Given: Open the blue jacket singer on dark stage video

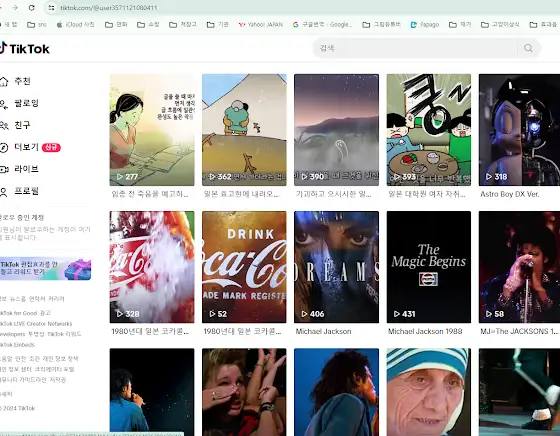Looking at the screenshot, I should (152, 392).
